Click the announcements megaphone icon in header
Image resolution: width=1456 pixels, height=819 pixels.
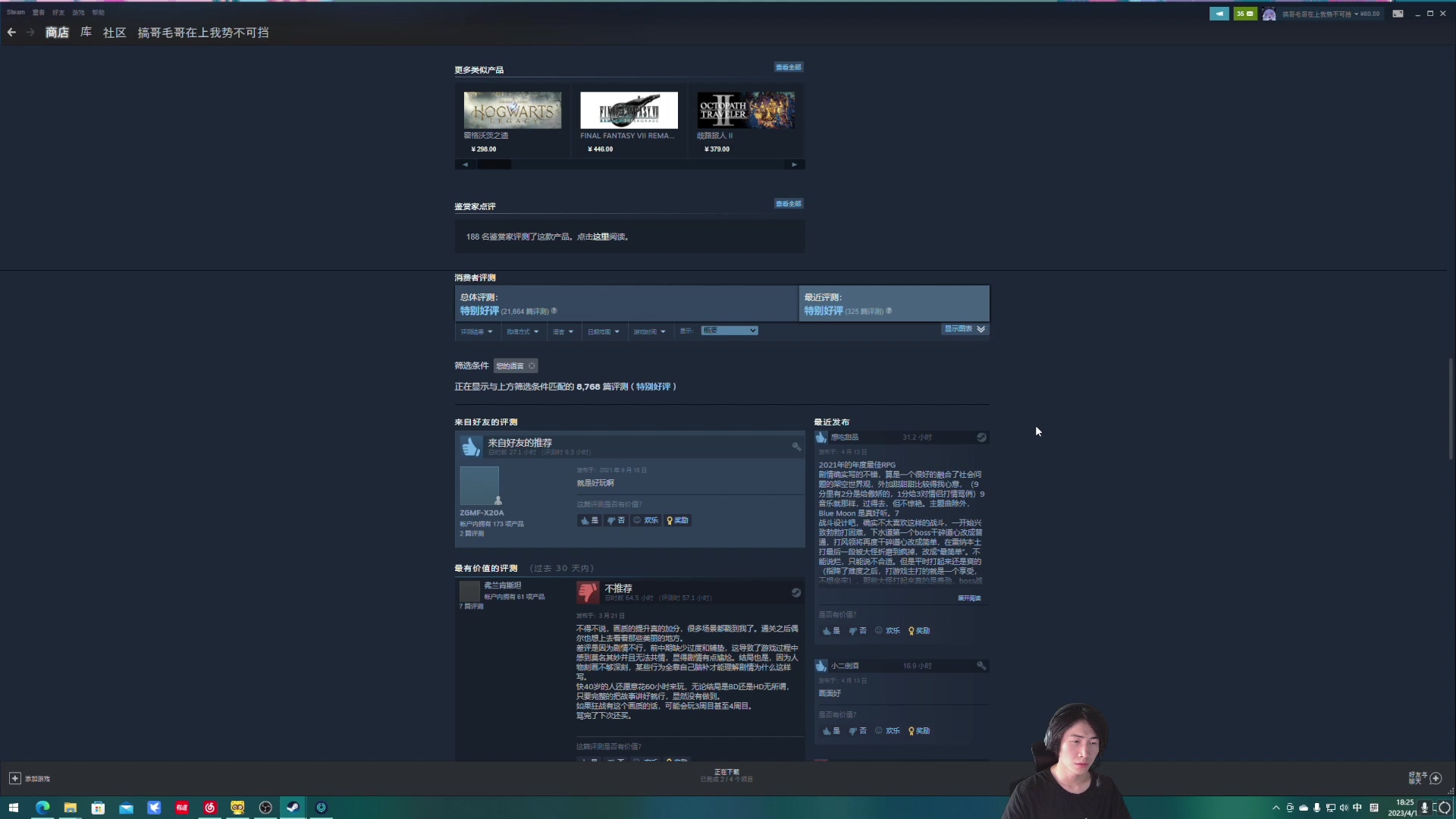point(1219,14)
